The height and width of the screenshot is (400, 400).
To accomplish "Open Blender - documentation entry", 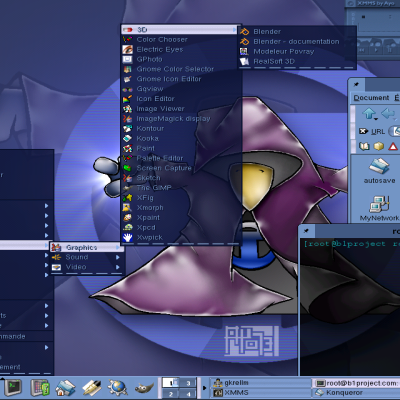I will 297,42.
